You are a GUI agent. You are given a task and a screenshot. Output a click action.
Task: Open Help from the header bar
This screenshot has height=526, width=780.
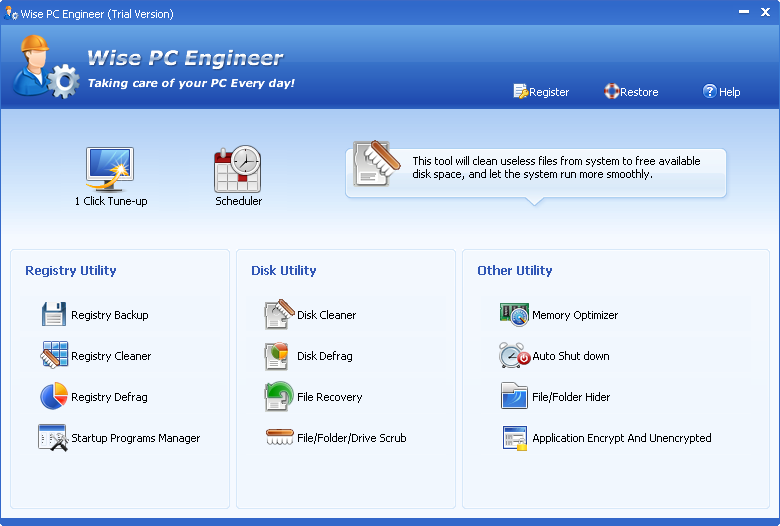(721, 92)
